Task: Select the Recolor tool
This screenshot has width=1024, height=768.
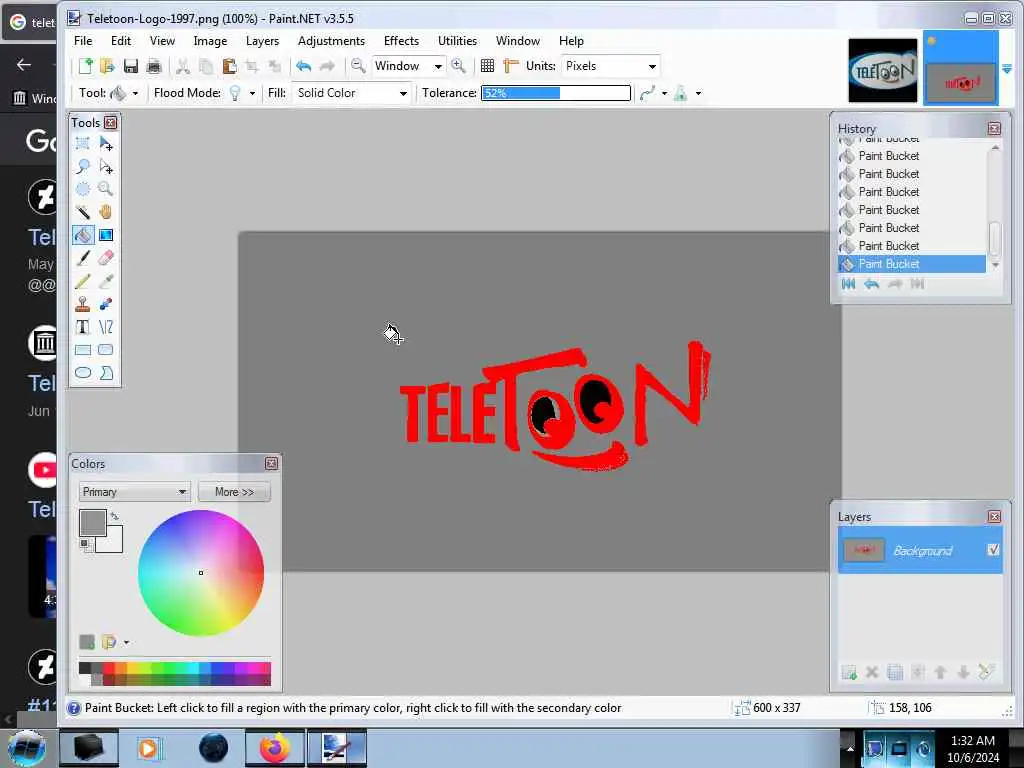Action: click(106, 304)
